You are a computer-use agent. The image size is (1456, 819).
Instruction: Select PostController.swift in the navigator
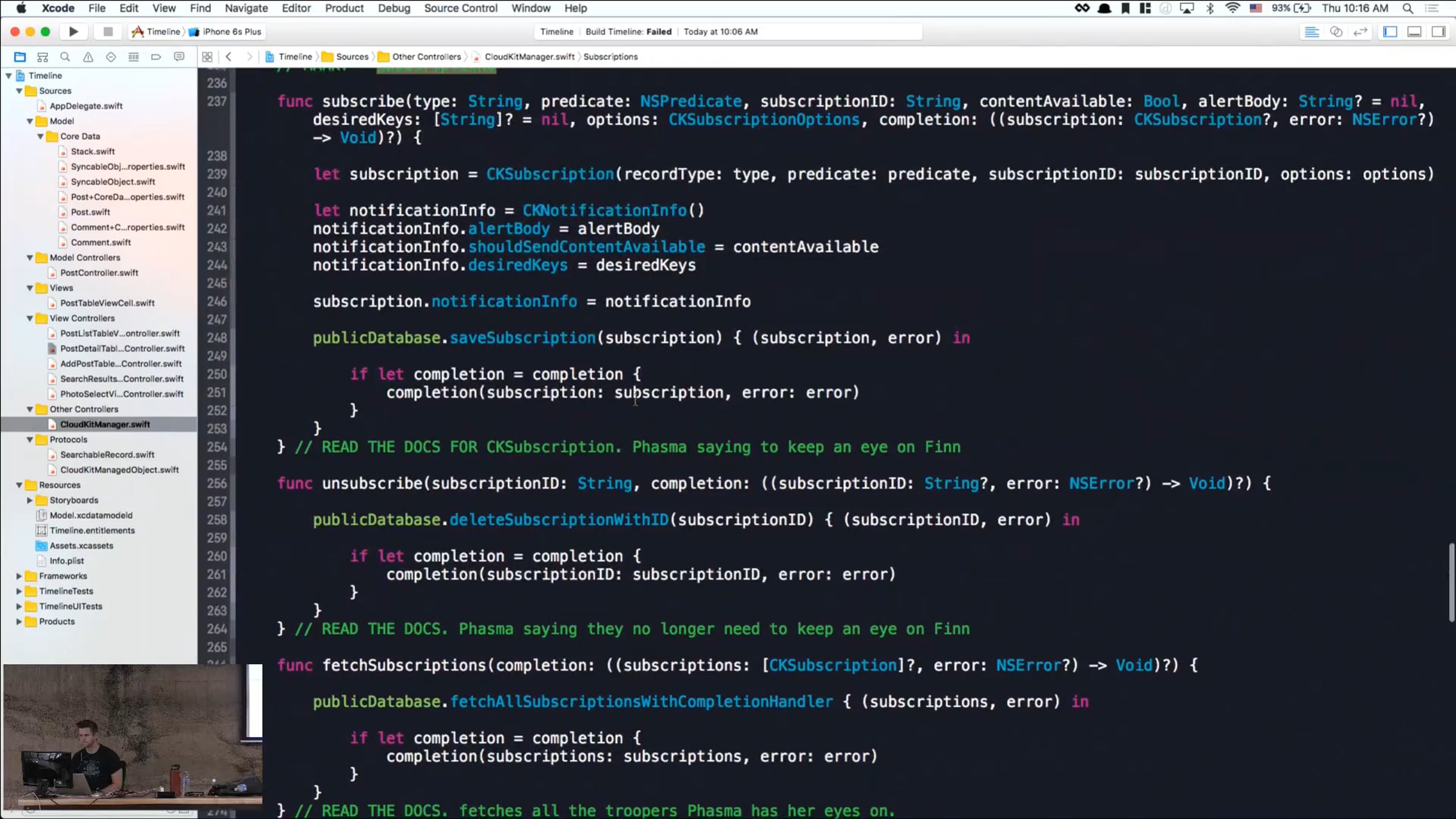click(x=99, y=272)
